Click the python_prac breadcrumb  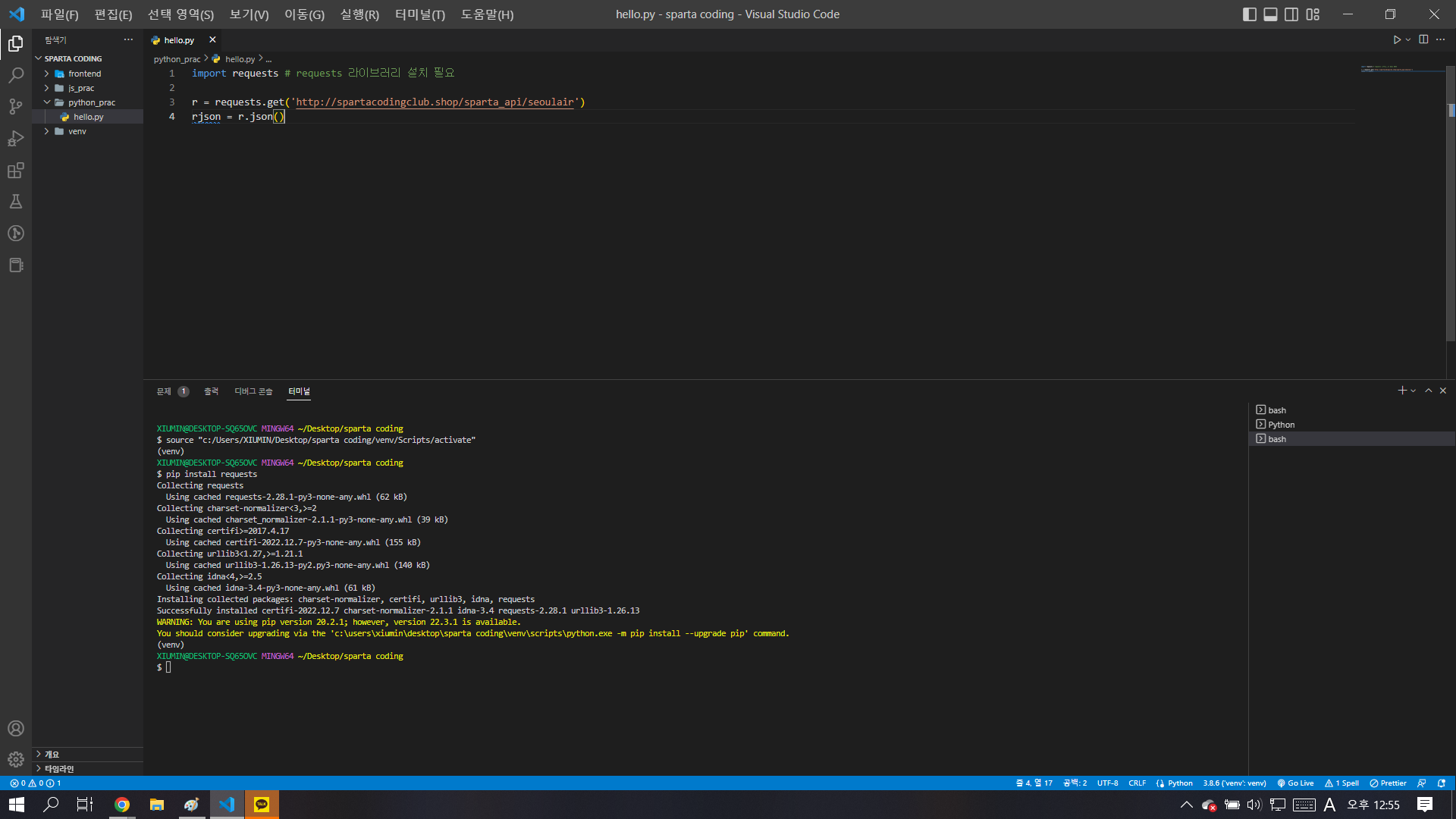pyautogui.click(x=177, y=59)
